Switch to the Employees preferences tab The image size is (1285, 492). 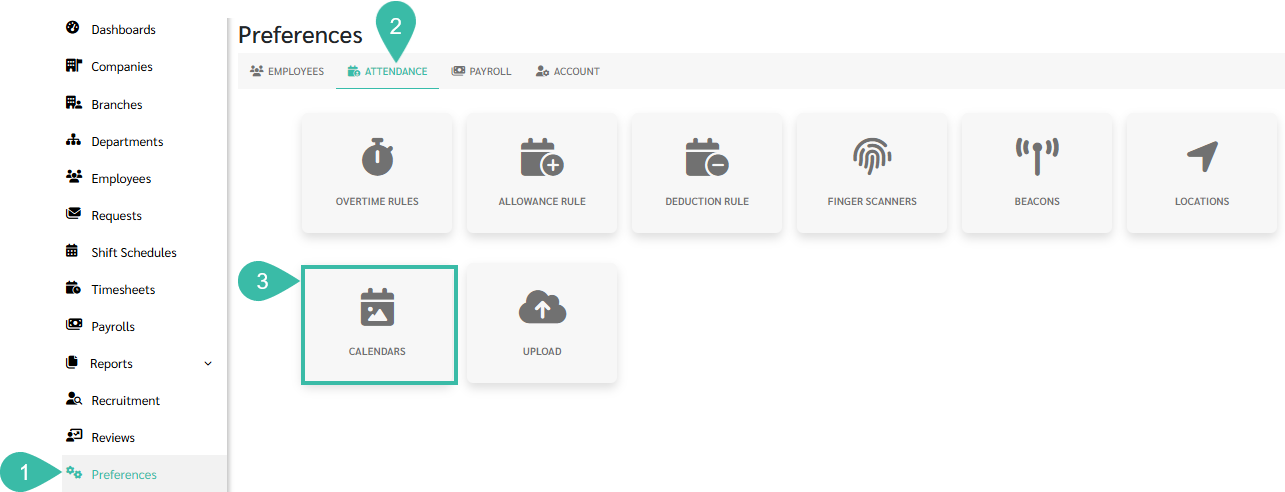click(x=287, y=71)
